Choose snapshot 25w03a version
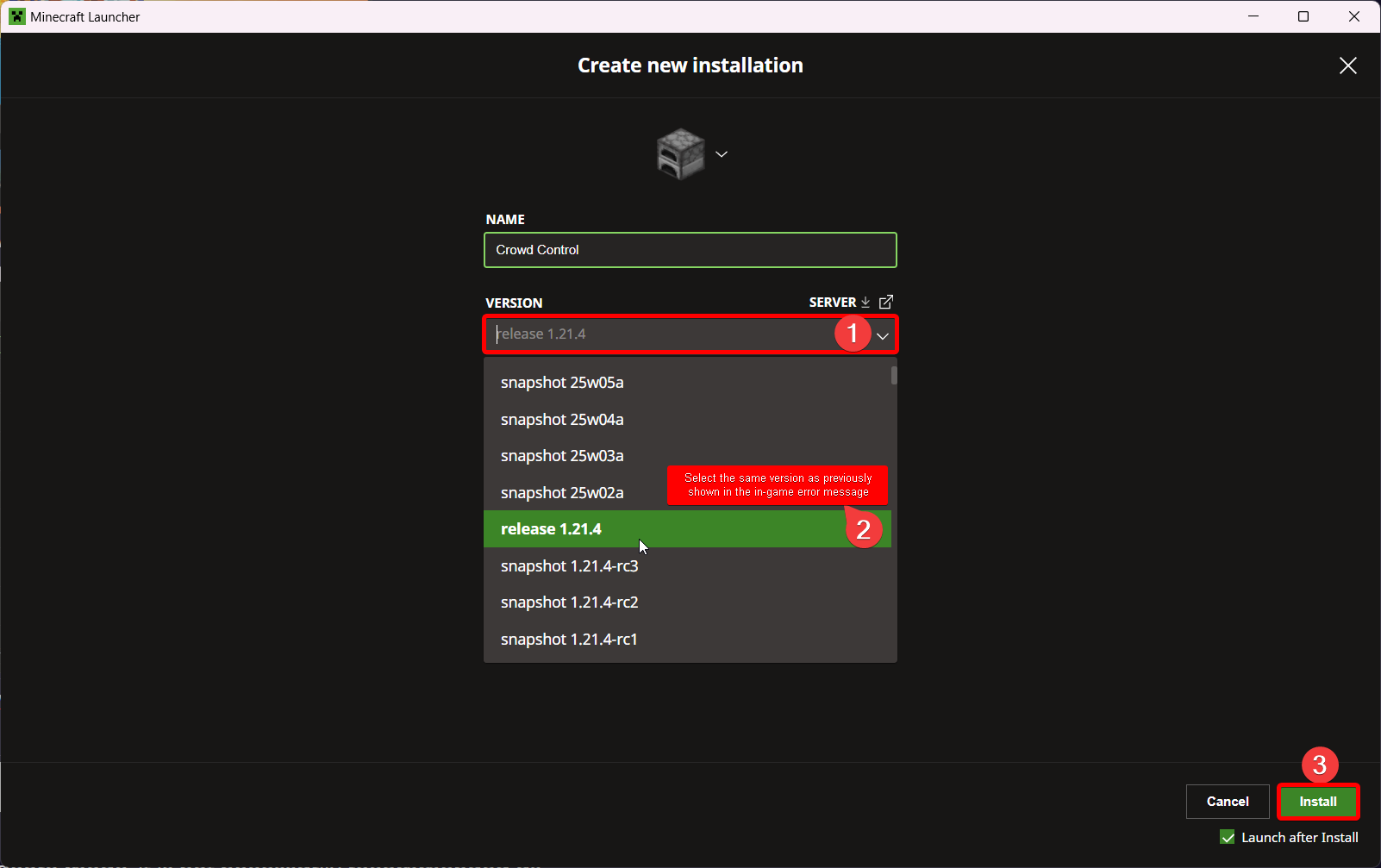 (562, 456)
